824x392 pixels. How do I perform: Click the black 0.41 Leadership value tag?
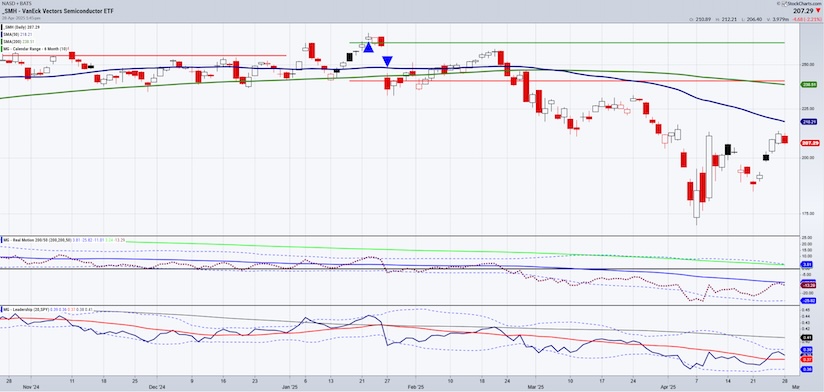pos(808,338)
